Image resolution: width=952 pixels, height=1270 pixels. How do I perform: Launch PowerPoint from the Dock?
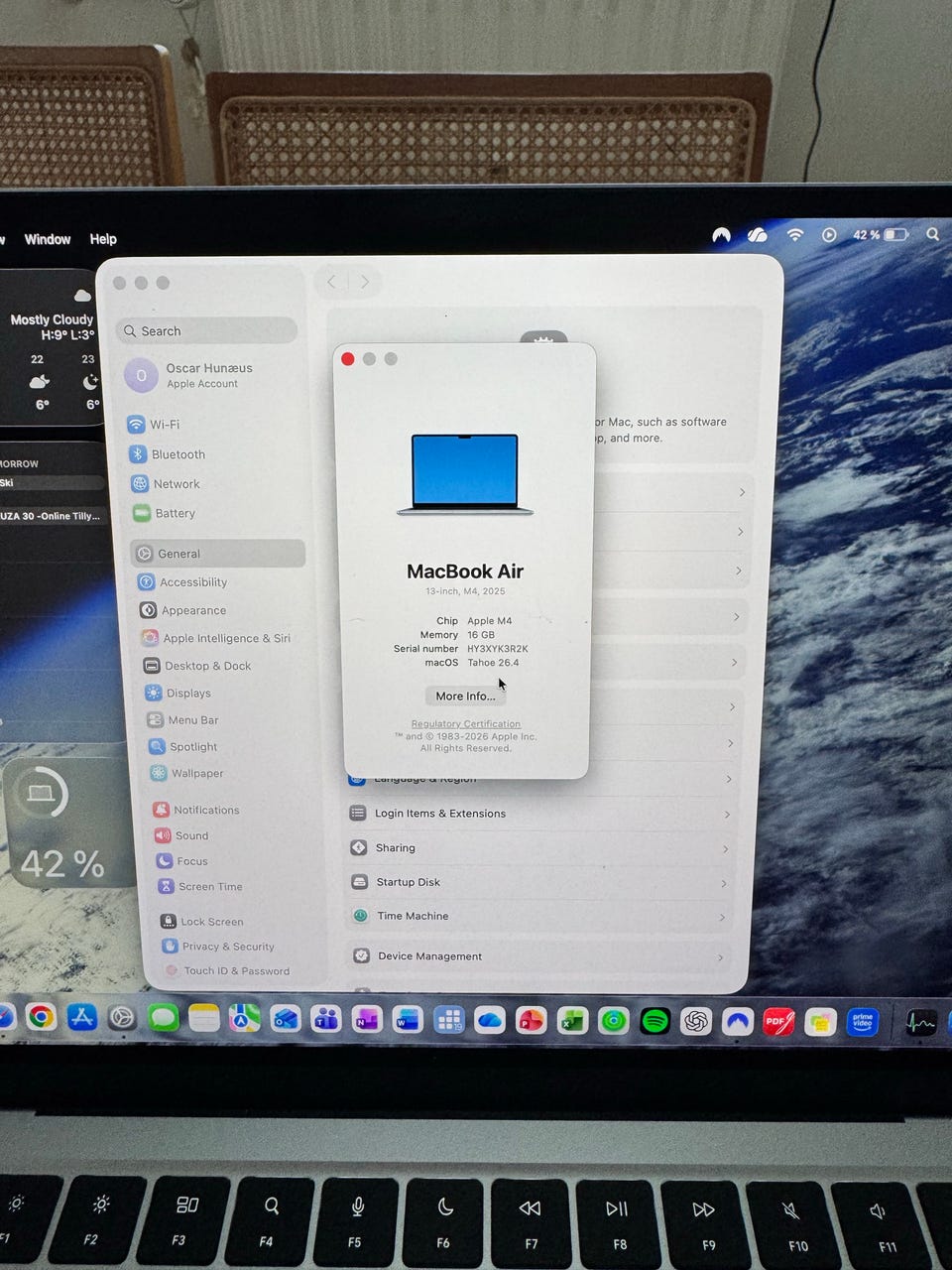click(532, 1021)
